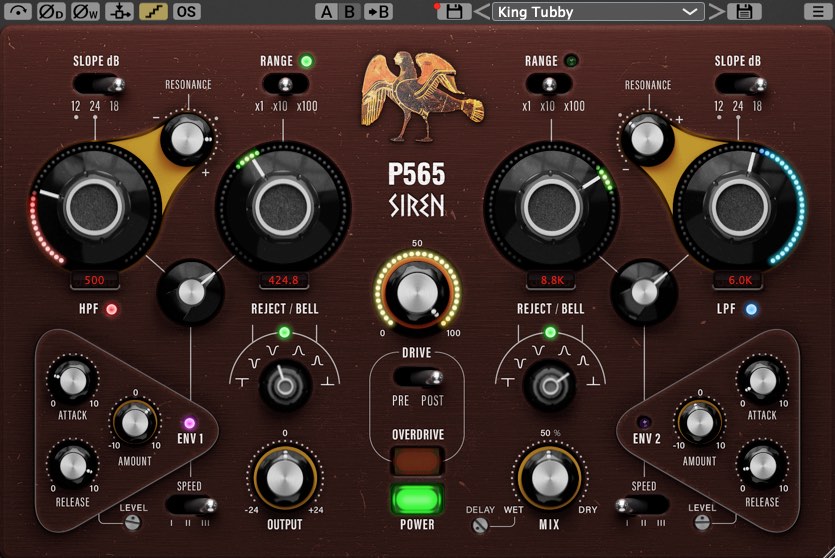
Task: Click the Siren bird logo
Action: point(422,96)
